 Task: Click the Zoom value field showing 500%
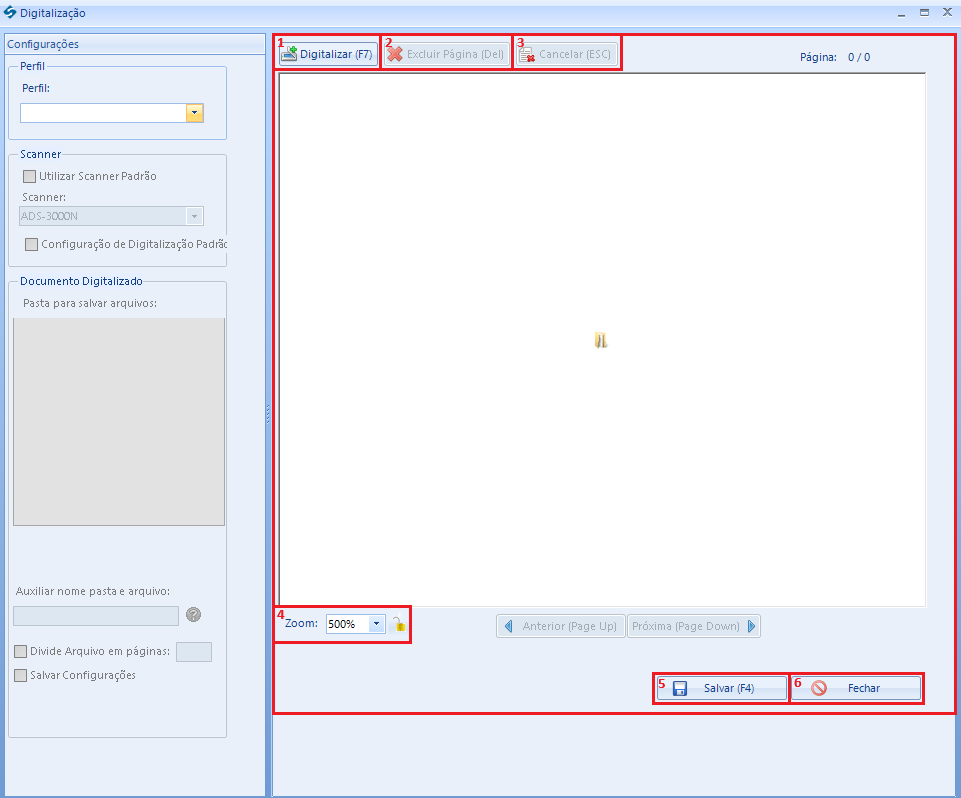coord(348,624)
